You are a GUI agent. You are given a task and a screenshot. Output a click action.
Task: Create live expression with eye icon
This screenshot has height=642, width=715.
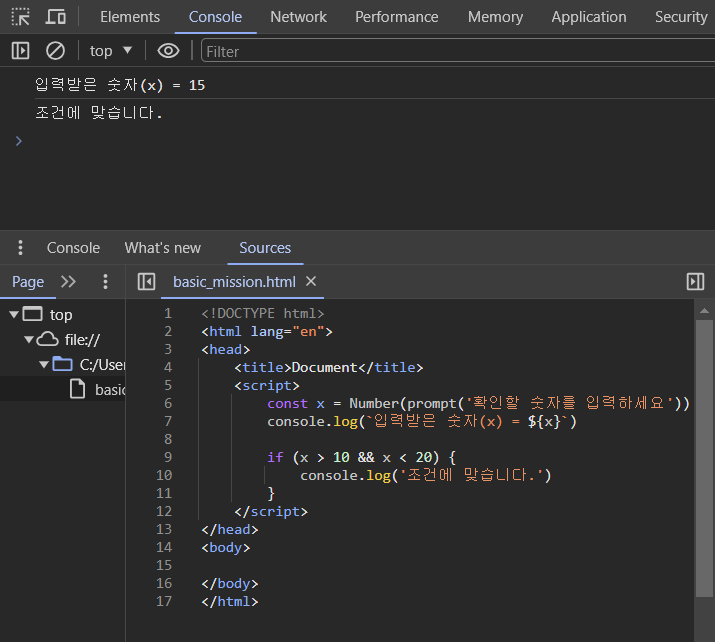168,51
